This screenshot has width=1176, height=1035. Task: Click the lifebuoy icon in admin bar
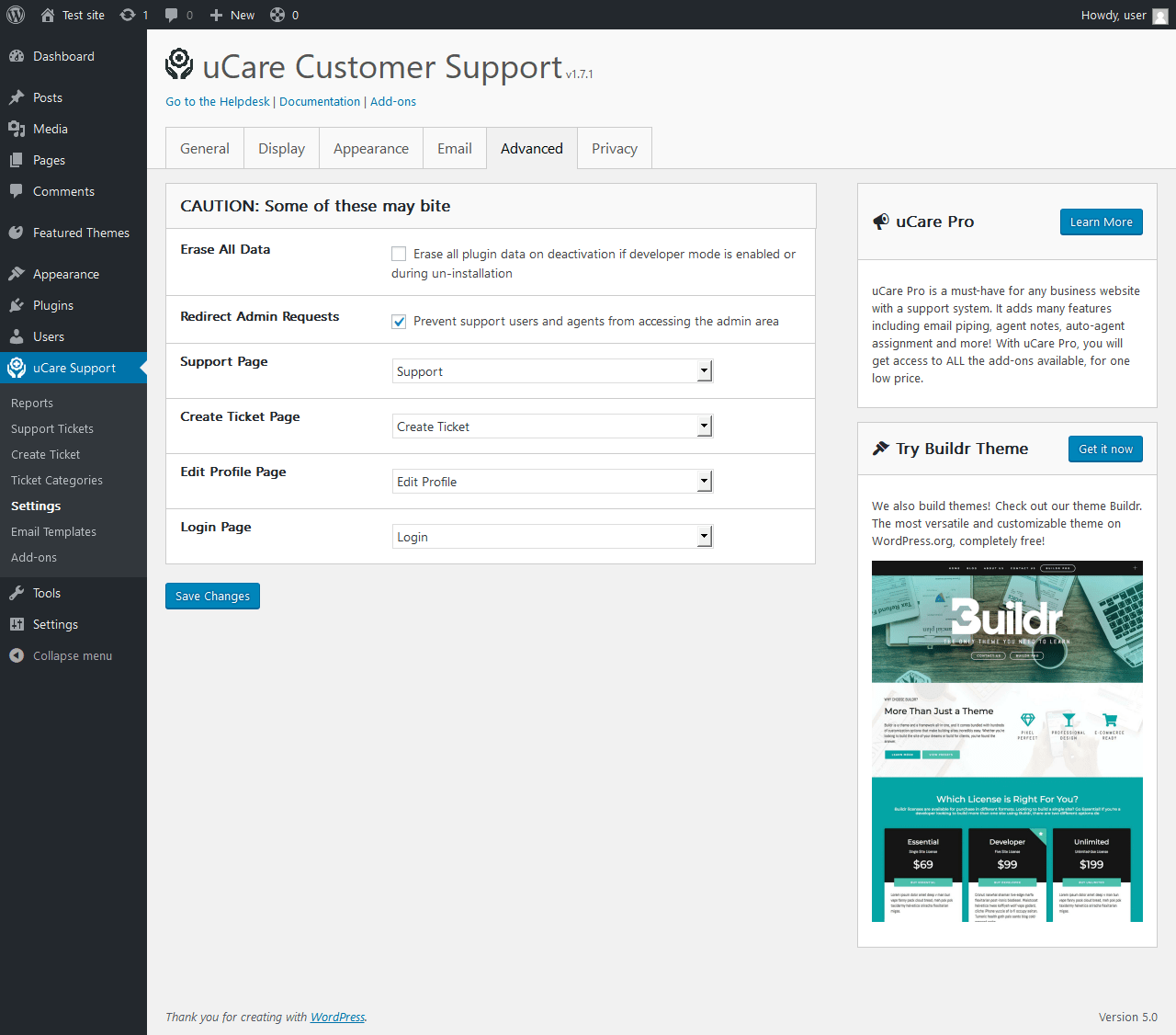click(277, 15)
